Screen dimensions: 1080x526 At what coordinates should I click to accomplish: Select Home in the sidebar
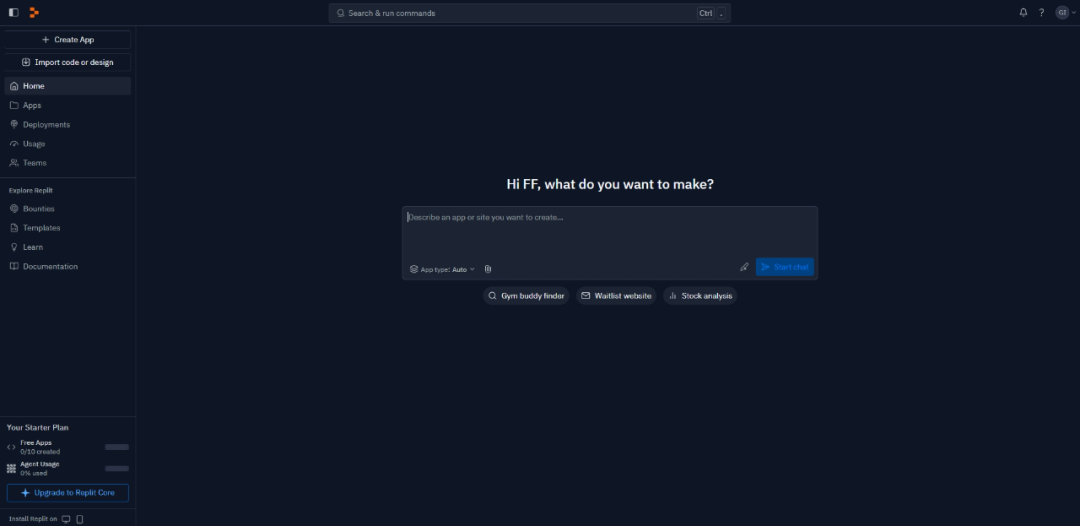pyautogui.click(x=68, y=86)
